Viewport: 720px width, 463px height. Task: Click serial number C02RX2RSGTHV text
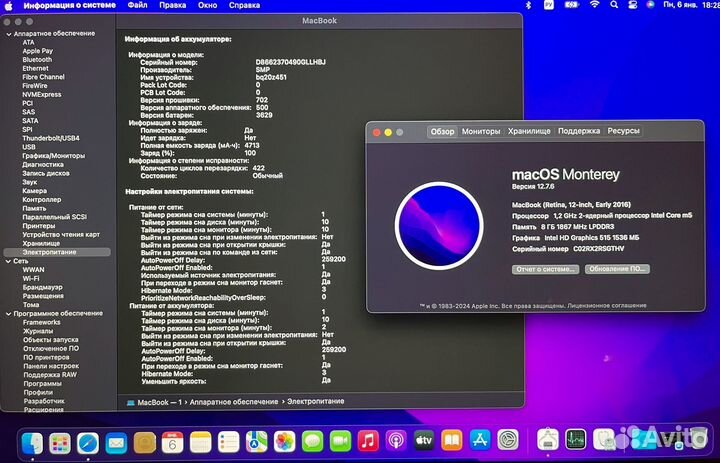click(599, 249)
